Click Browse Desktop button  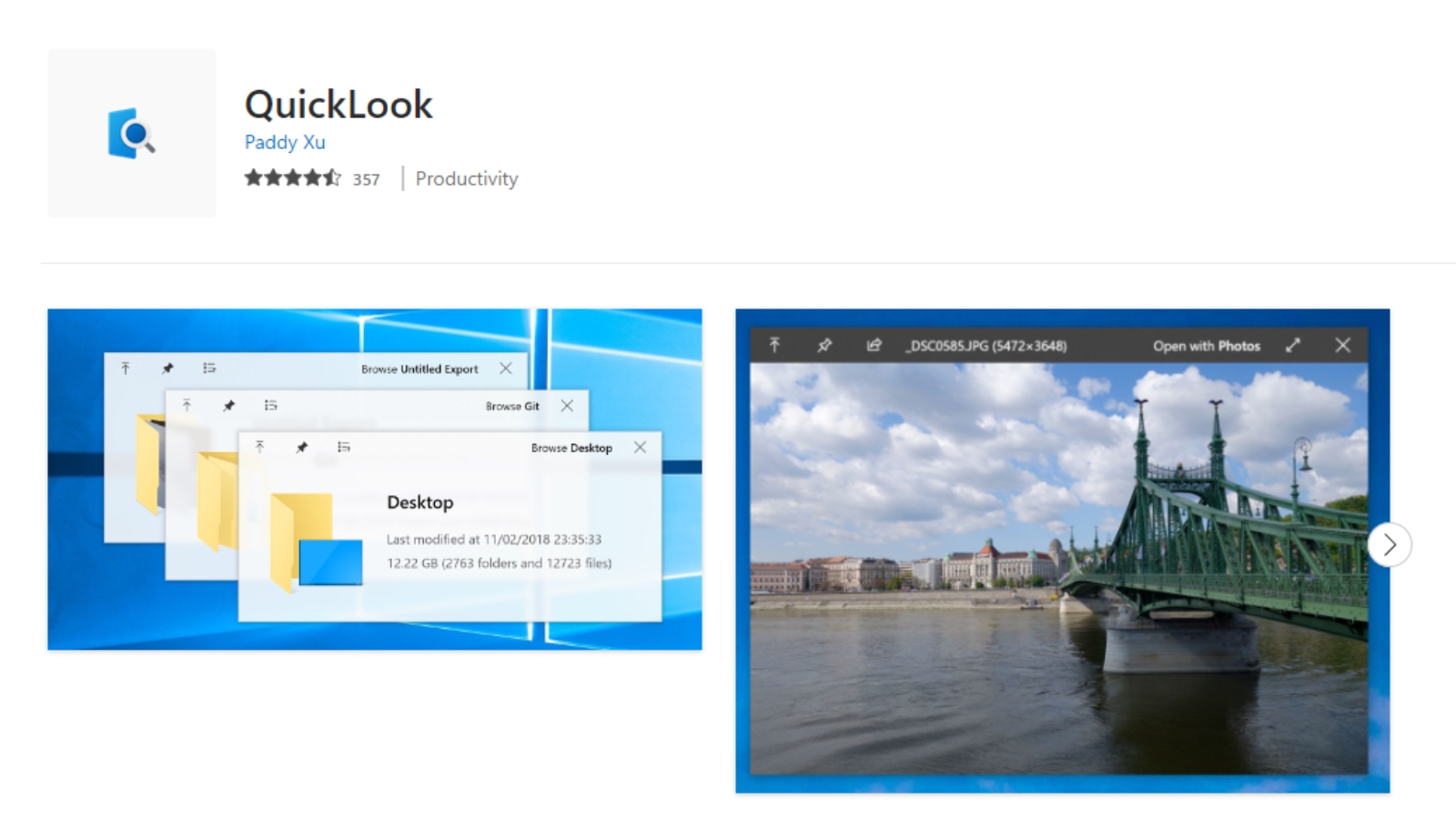pos(571,448)
